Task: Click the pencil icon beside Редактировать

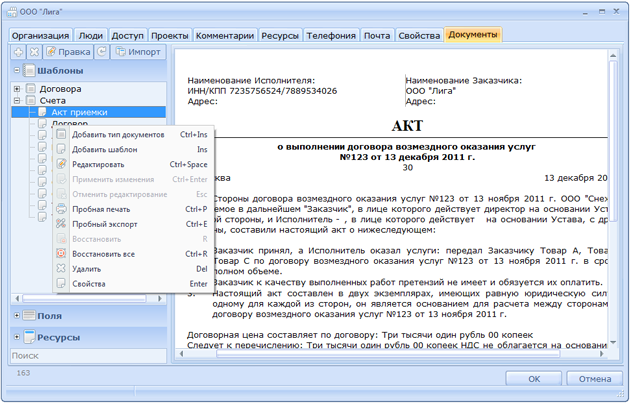Action: [x=61, y=164]
